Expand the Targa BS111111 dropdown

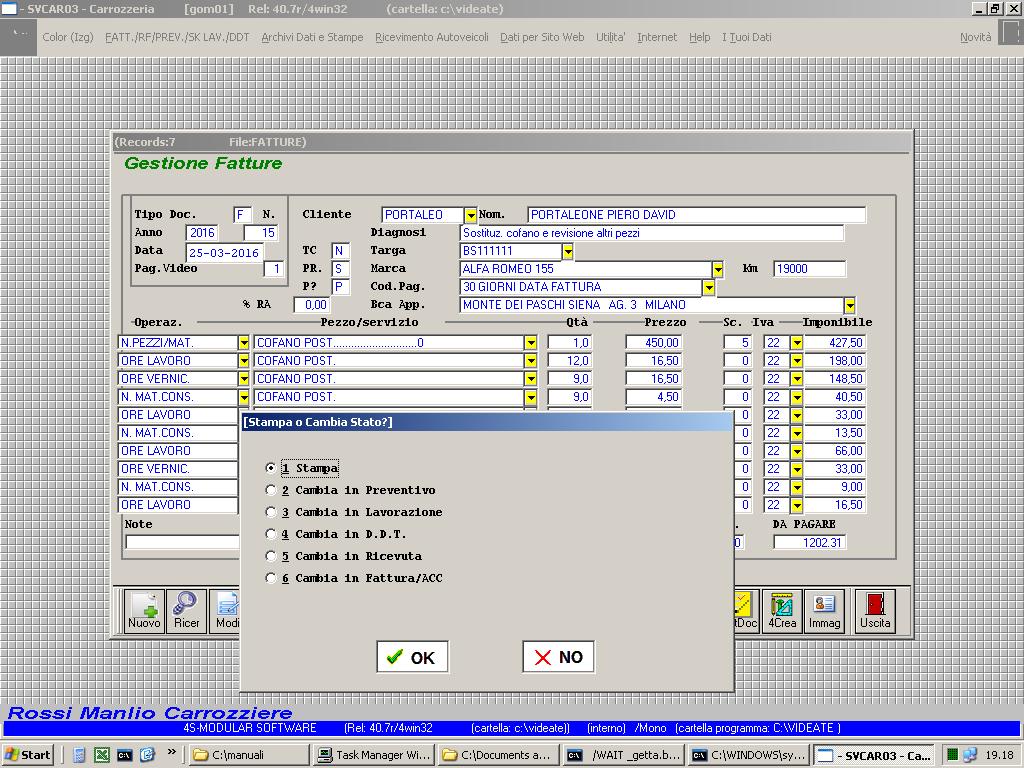[x=568, y=251]
